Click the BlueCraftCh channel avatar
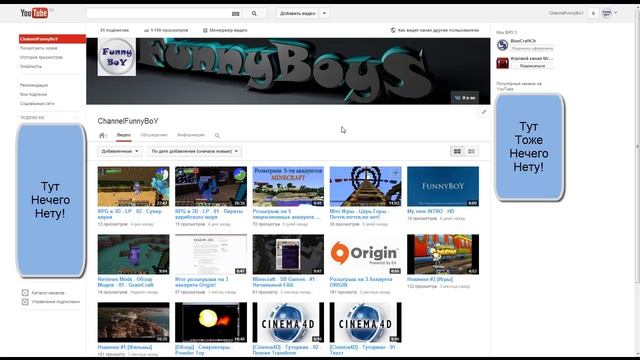Viewport: 640px width, 360px height. pyautogui.click(x=502, y=45)
